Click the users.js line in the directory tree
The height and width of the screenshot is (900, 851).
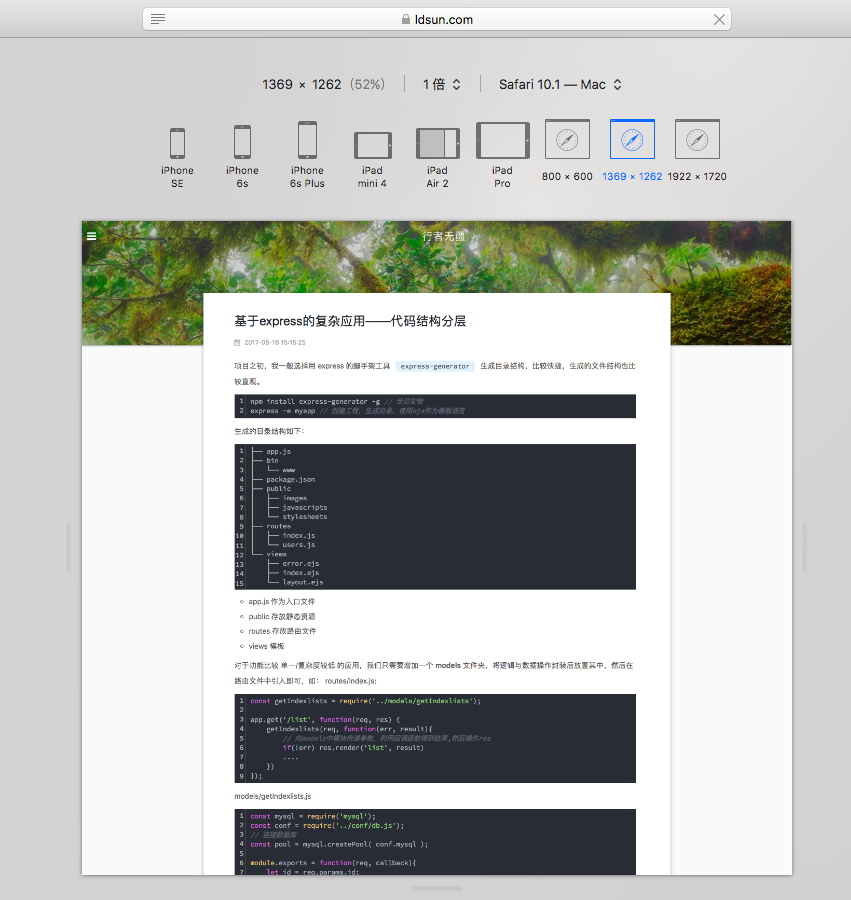pos(298,545)
